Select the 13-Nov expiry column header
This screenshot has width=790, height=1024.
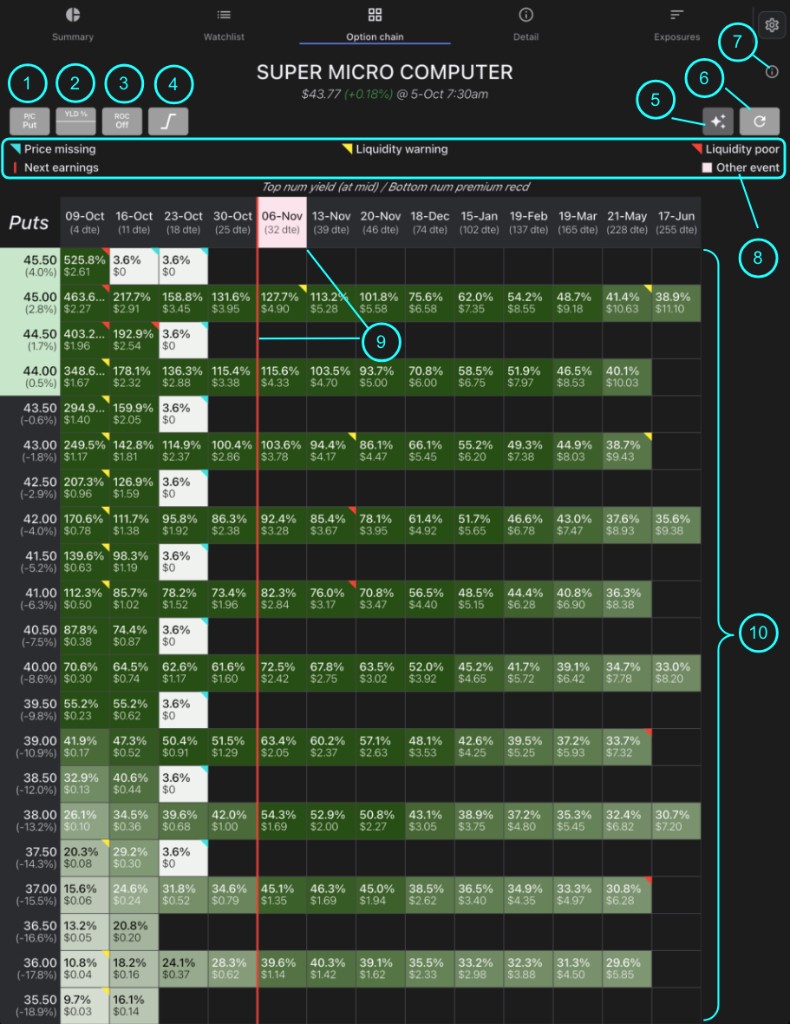pos(331,222)
